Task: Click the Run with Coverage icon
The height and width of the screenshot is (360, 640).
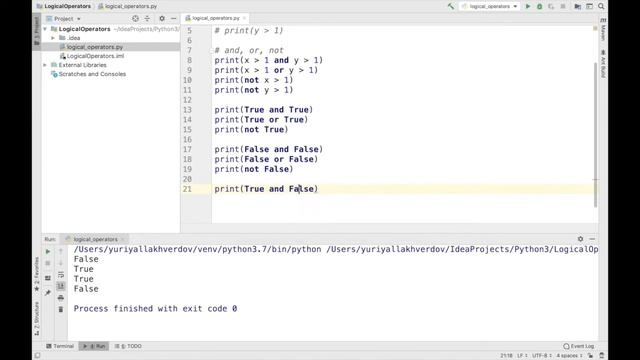Action: pos(551,6)
